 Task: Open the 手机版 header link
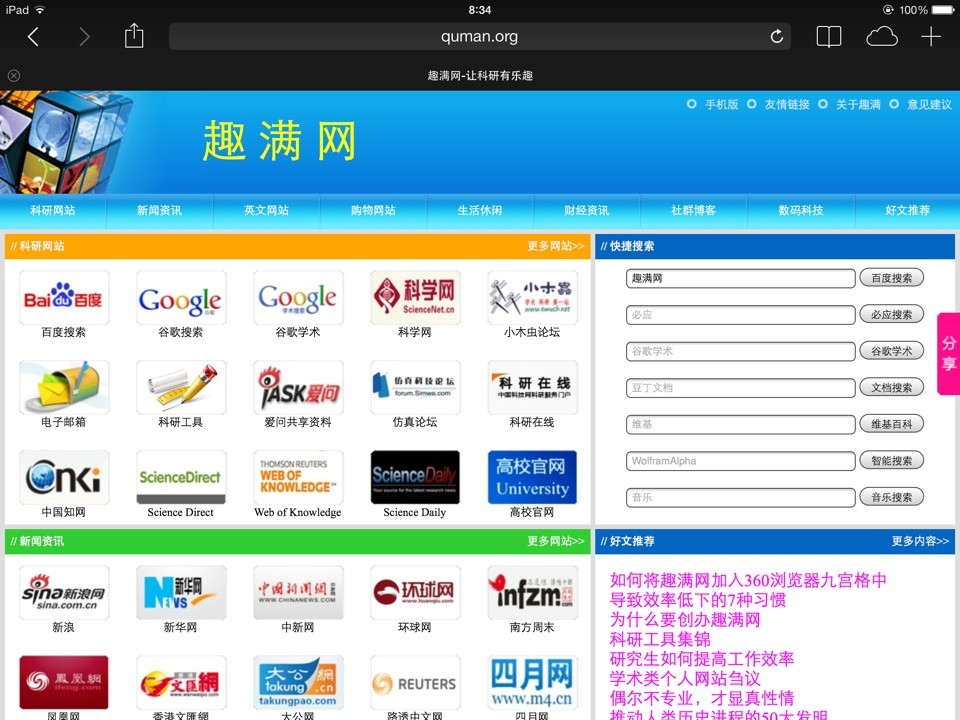(721, 105)
